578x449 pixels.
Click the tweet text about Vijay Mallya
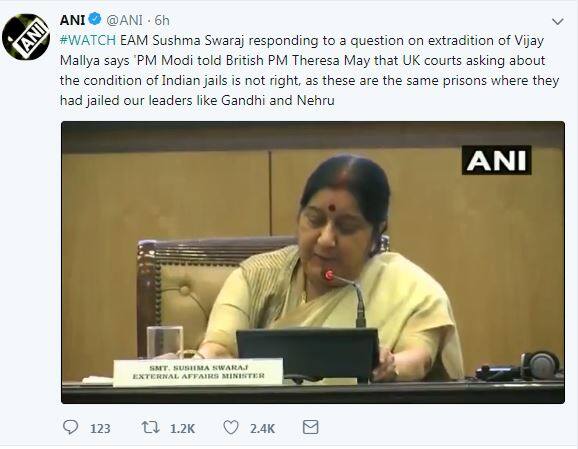[309, 70]
